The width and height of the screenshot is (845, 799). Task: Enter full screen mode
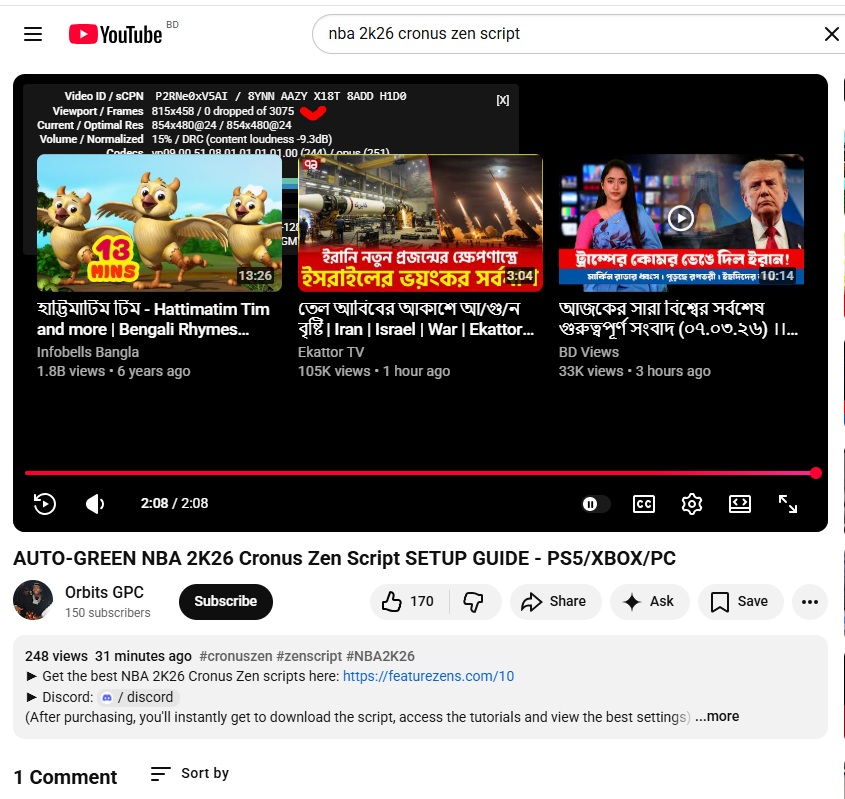tap(787, 504)
